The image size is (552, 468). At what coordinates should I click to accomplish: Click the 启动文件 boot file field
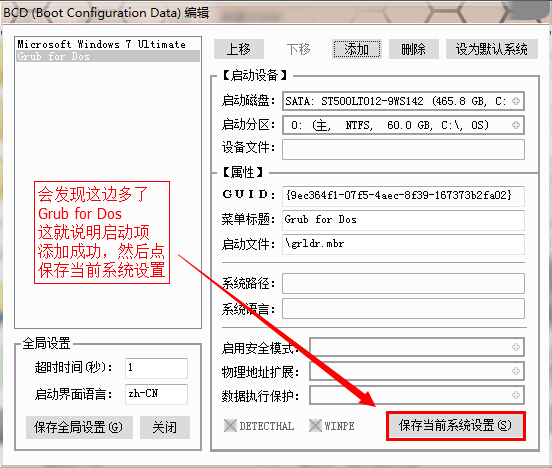click(x=403, y=244)
